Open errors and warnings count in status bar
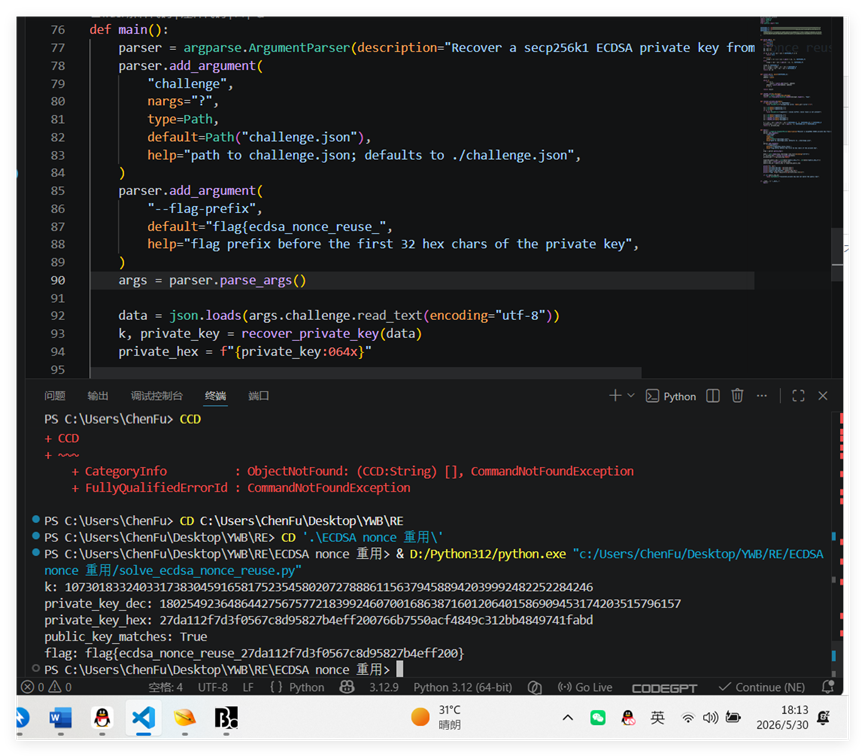Screen dimensions: 865x756 (x=47, y=687)
